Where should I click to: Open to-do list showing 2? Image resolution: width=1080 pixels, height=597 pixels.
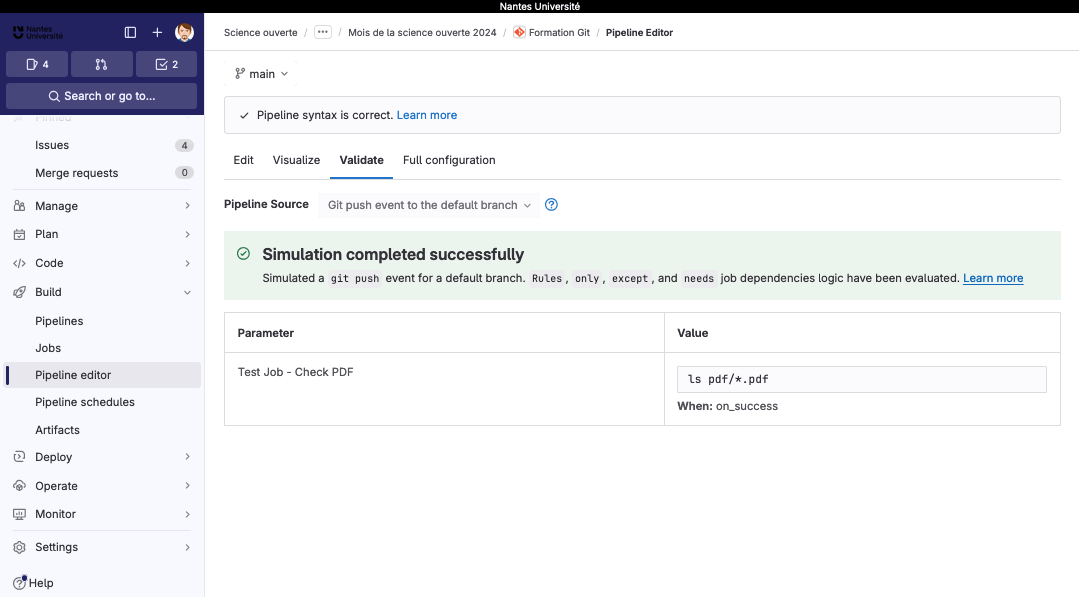166,64
